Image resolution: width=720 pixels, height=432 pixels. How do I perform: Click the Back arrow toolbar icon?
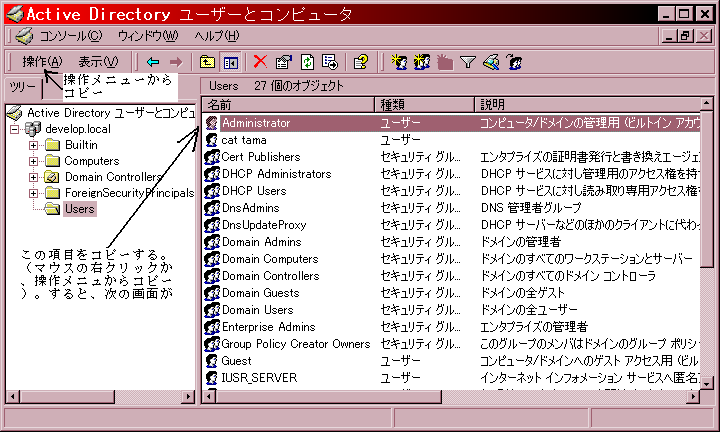(x=153, y=62)
